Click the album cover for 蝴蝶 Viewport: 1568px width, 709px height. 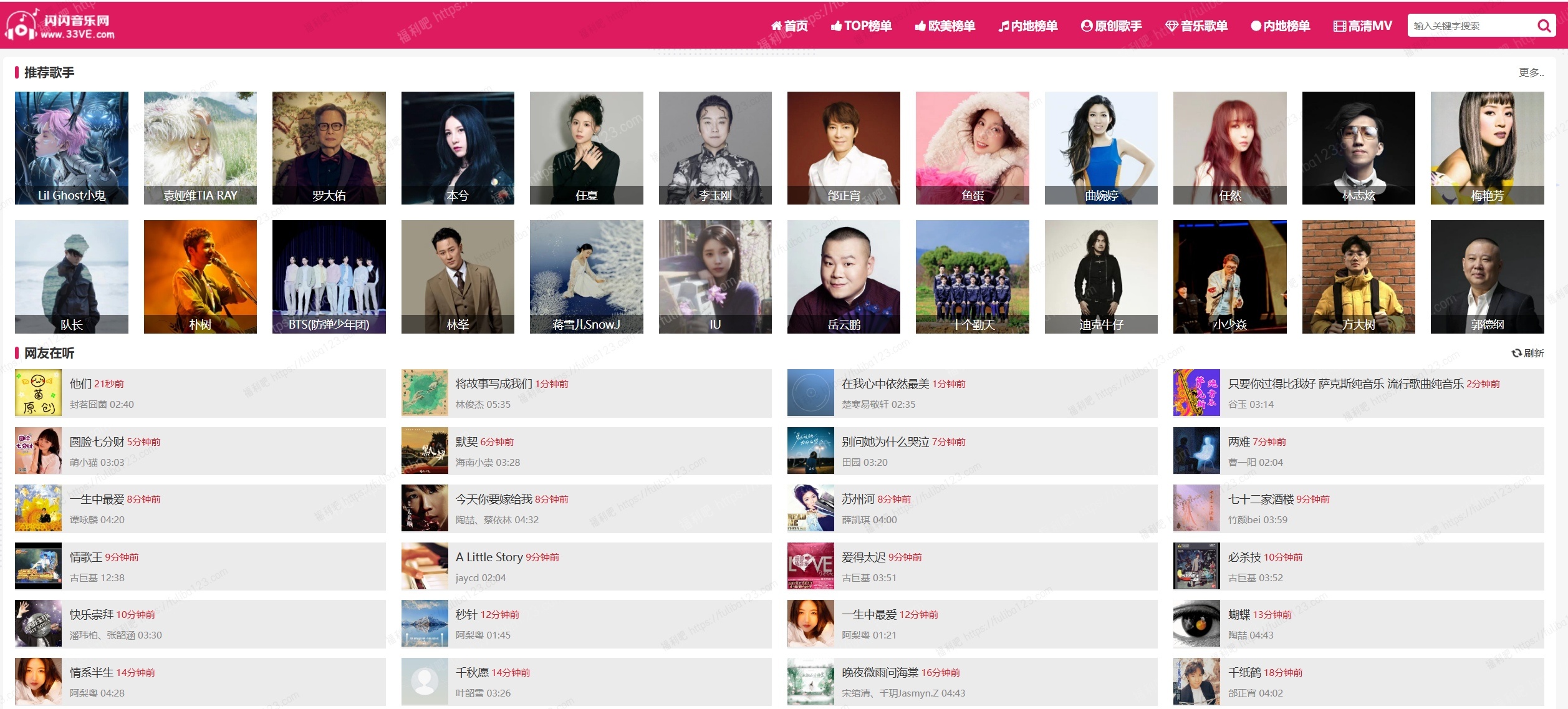tap(1196, 624)
